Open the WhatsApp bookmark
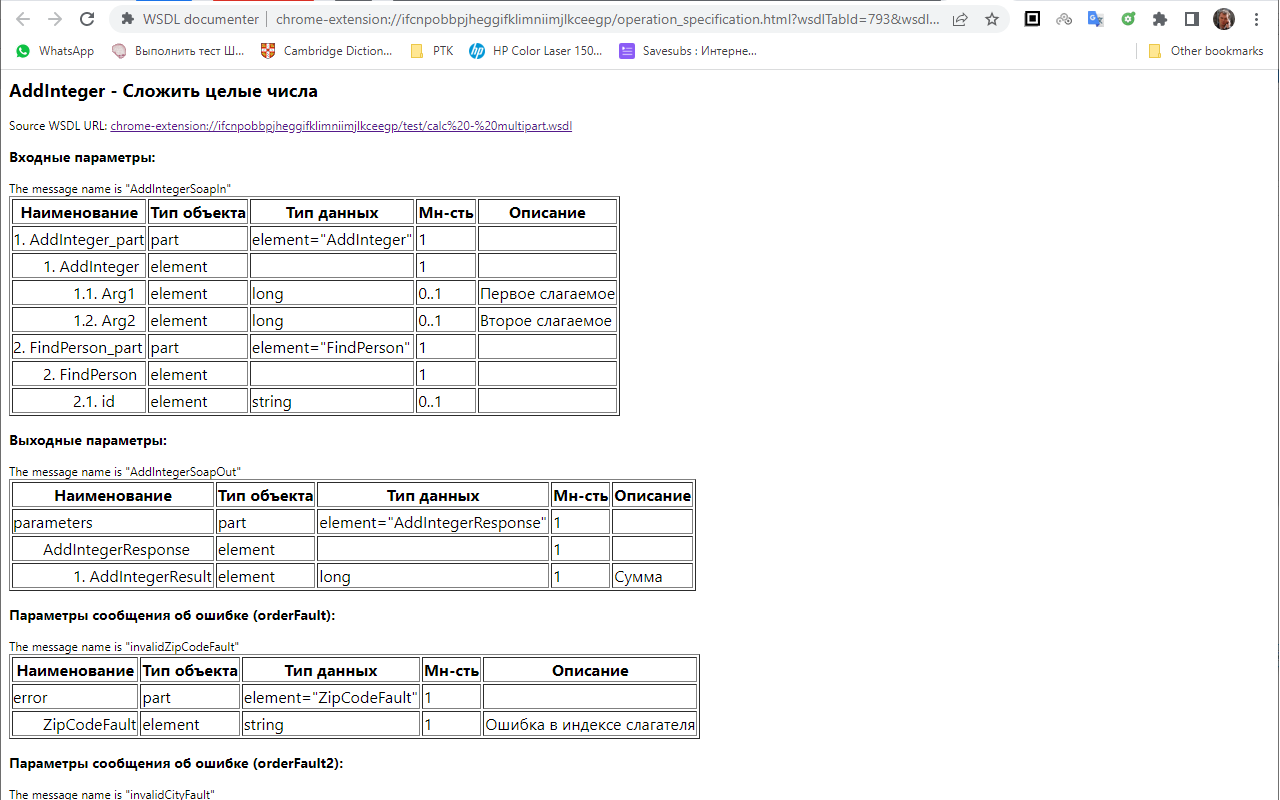This screenshot has width=1280, height=800. [55, 51]
